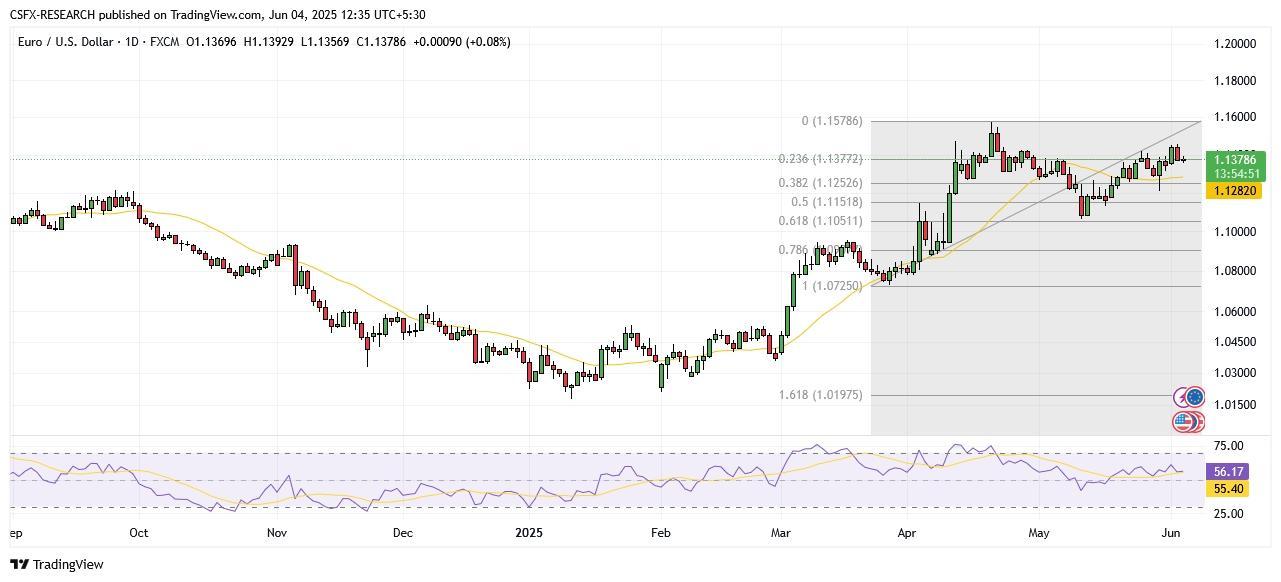Click the Euro flag economic event icon
This screenshot has height=582, width=1281.
point(1195,397)
